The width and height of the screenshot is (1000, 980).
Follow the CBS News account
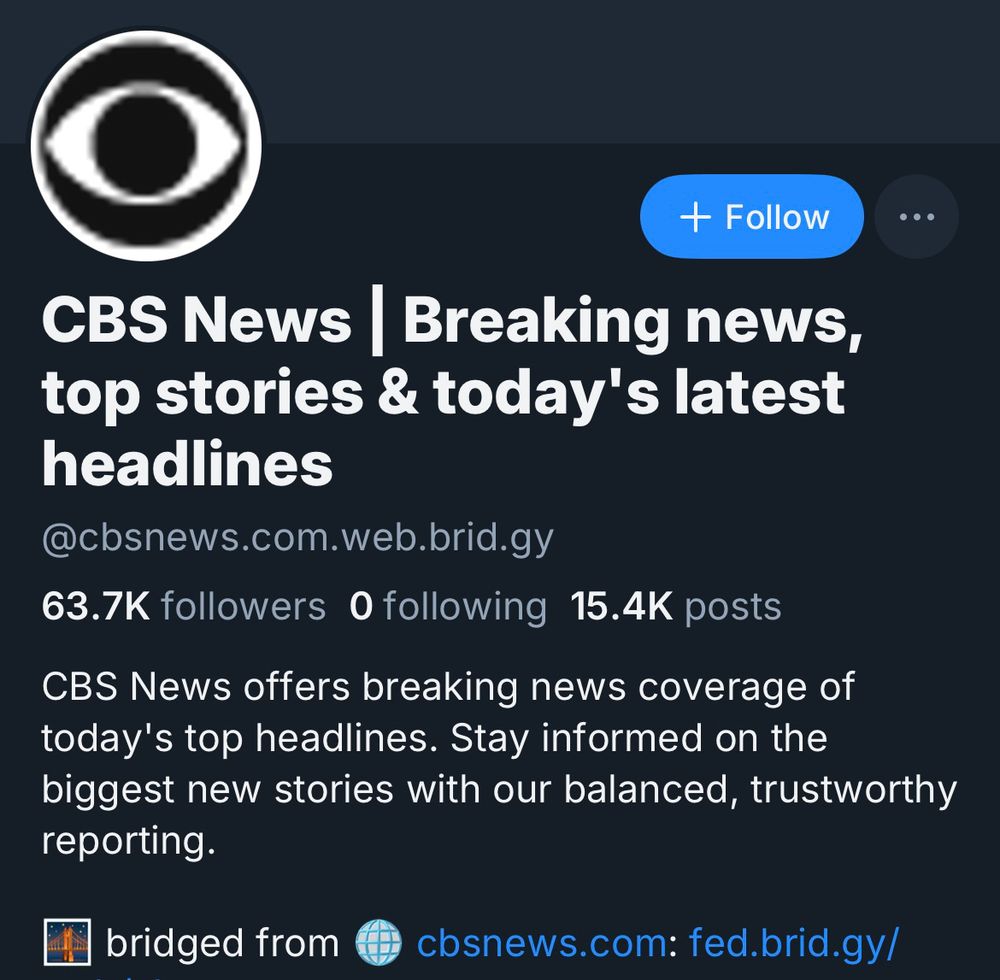click(751, 217)
